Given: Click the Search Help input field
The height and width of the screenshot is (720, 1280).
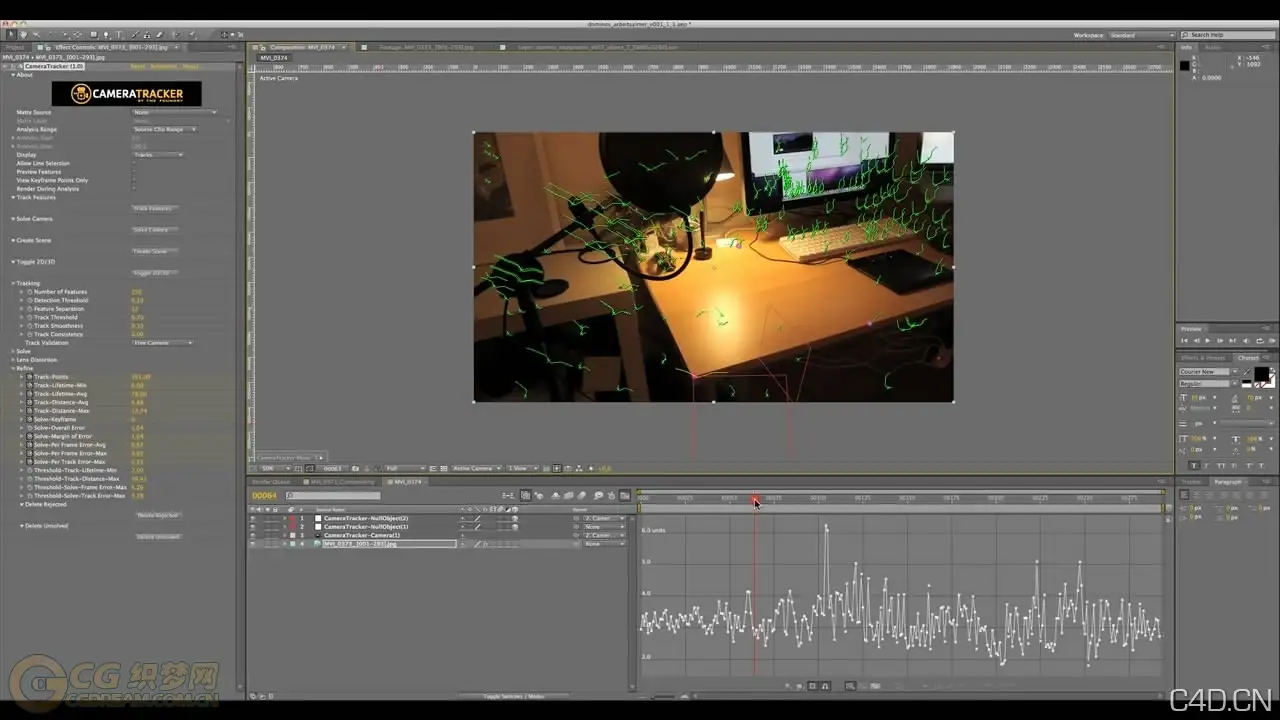Looking at the screenshot, I should tap(1227, 35).
